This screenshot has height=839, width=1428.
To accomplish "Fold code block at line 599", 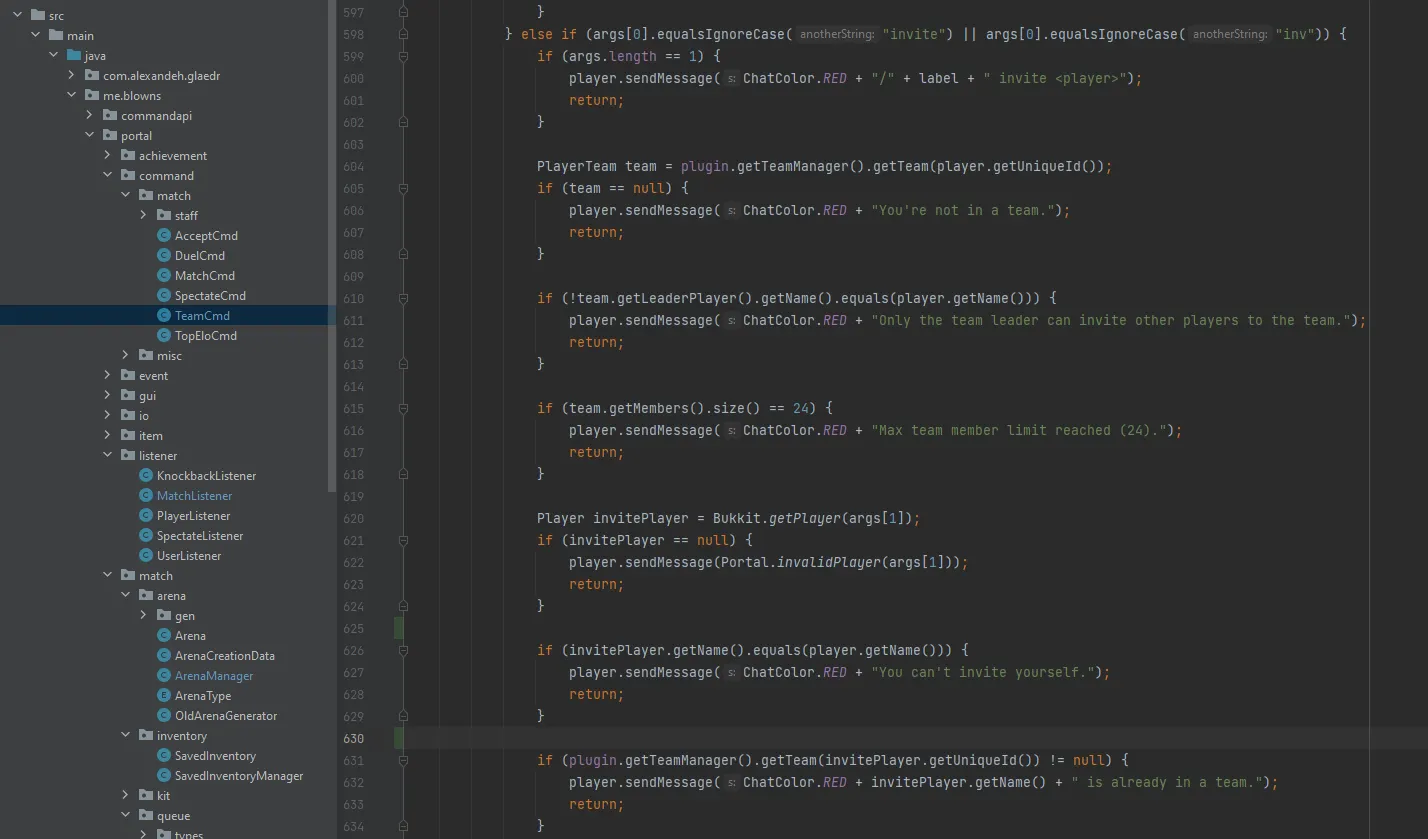I will tap(403, 57).
